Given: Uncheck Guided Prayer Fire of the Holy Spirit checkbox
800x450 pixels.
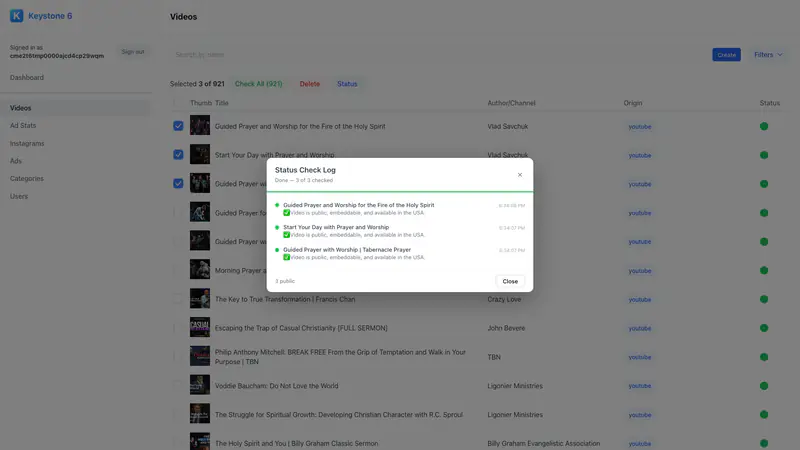Looking at the screenshot, I should (x=178, y=126).
